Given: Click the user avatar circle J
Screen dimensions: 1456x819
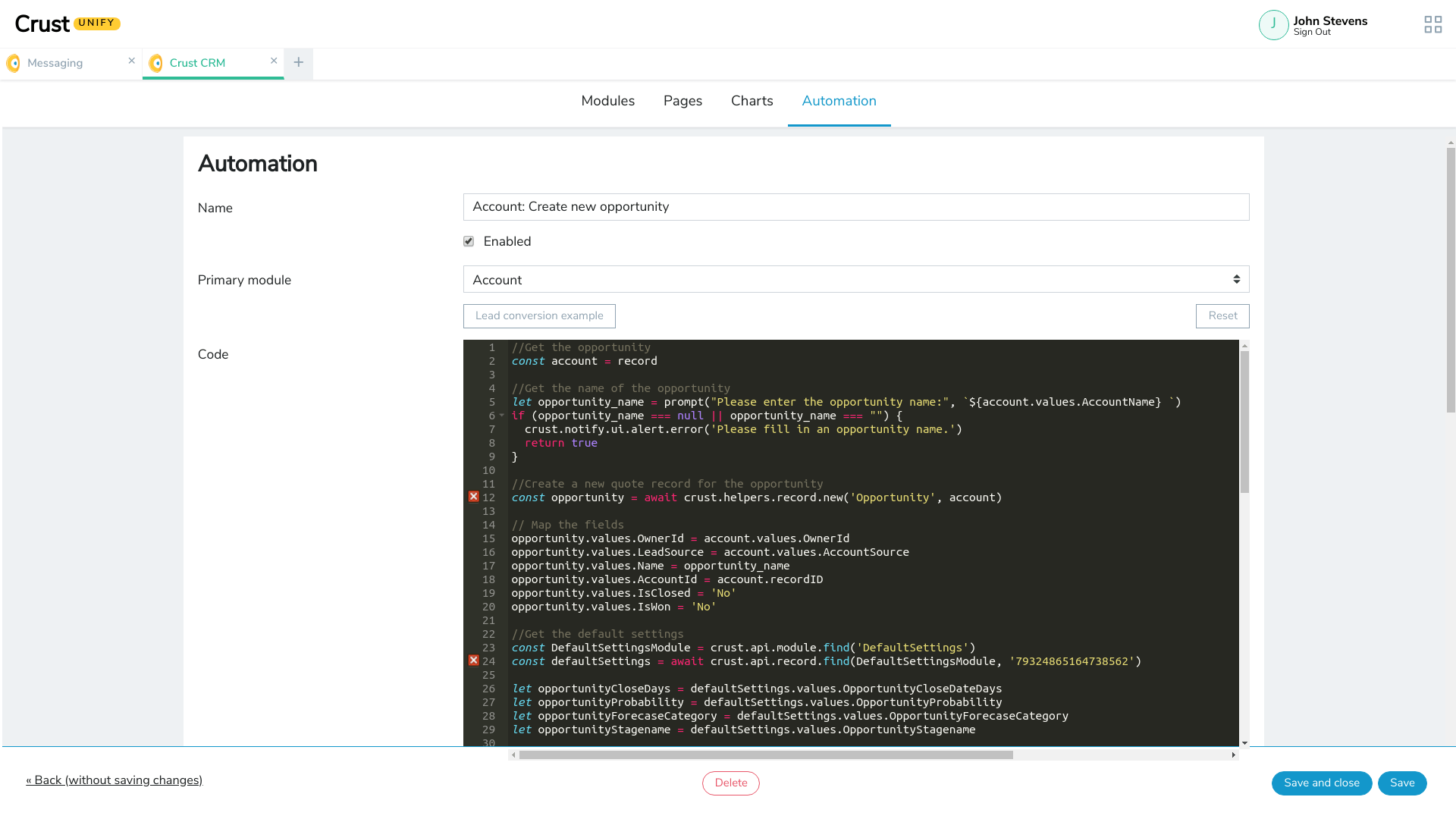Looking at the screenshot, I should (x=1273, y=25).
